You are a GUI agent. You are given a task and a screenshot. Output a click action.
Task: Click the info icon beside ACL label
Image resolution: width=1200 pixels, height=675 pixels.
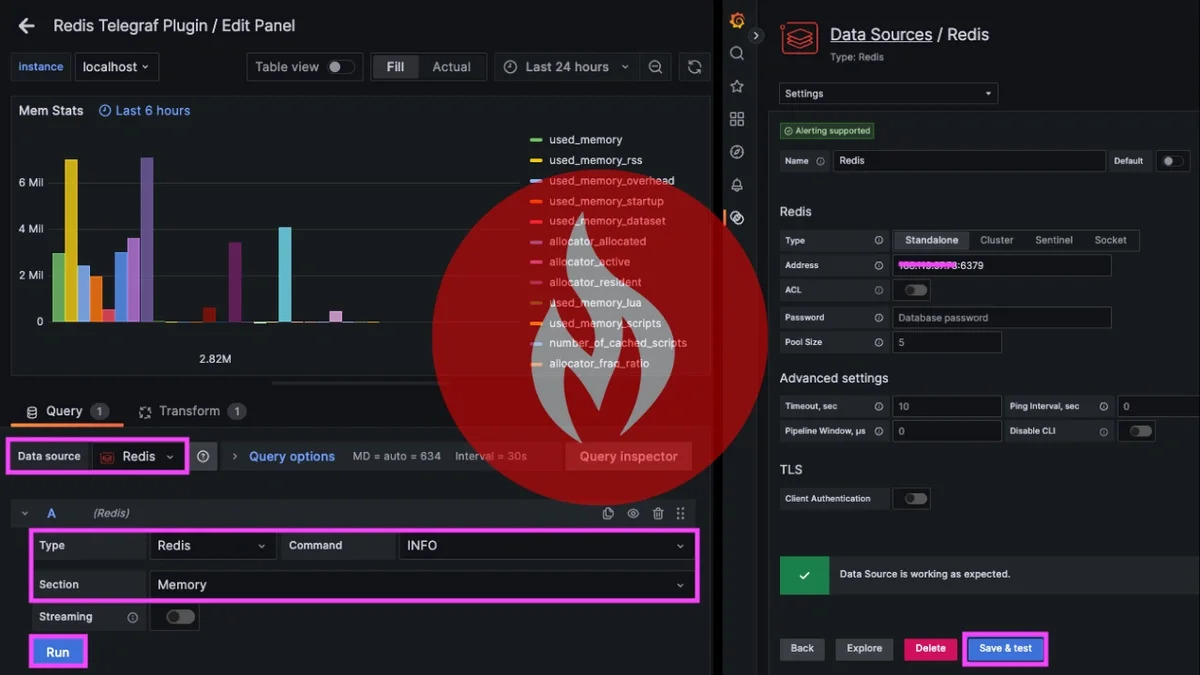879,290
